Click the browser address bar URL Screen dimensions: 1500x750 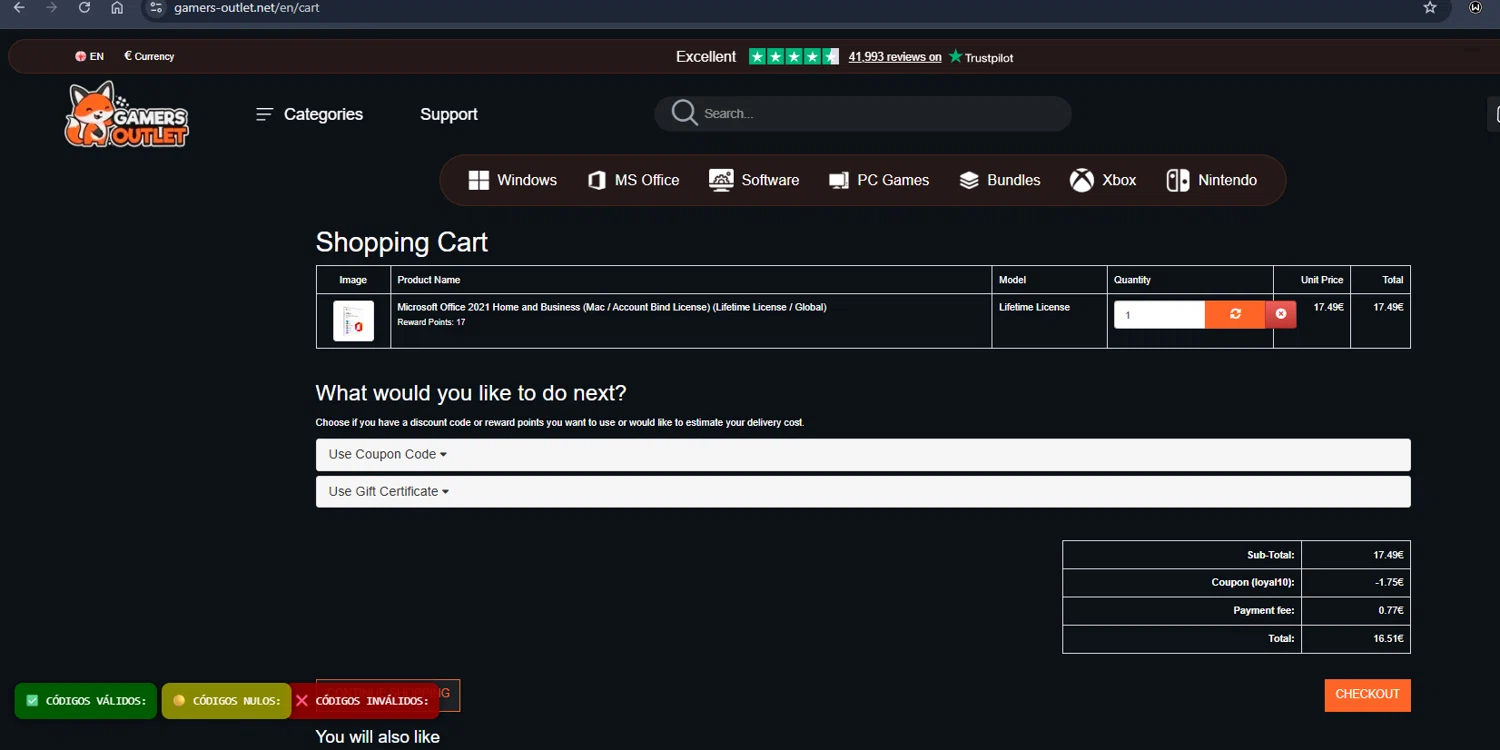tap(247, 8)
